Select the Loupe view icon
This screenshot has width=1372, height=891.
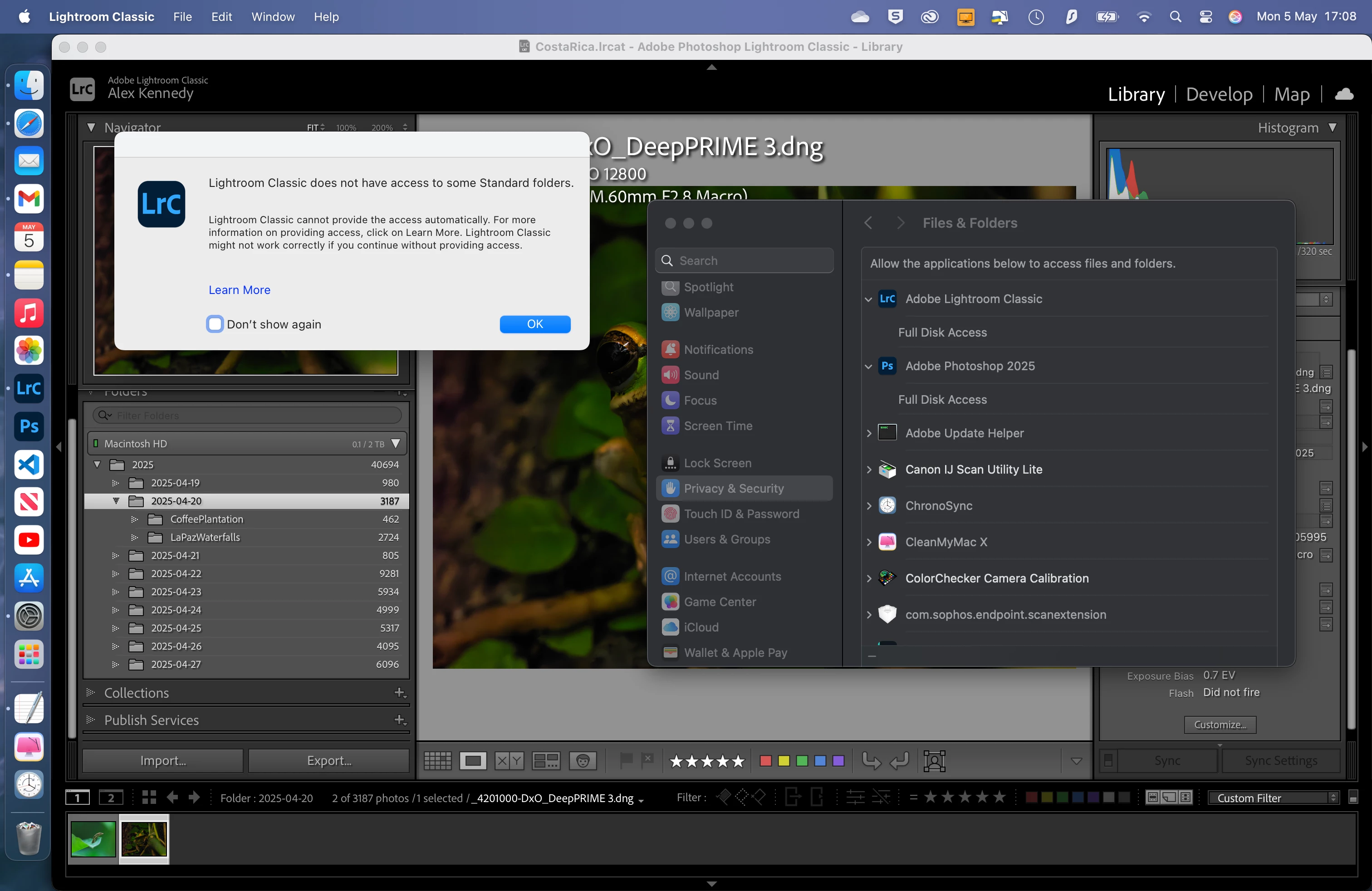[x=473, y=761]
